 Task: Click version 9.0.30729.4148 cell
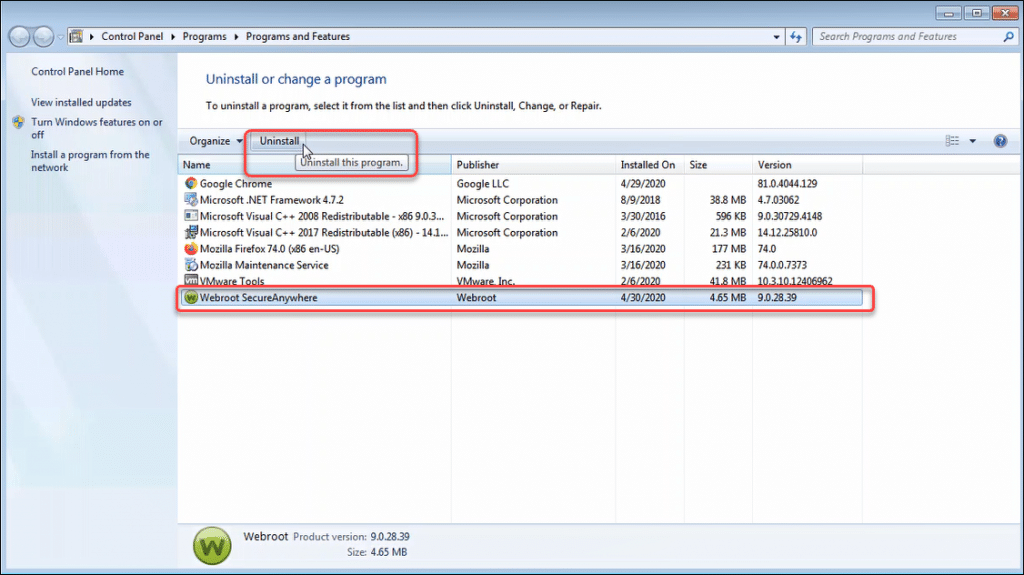tap(790, 216)
